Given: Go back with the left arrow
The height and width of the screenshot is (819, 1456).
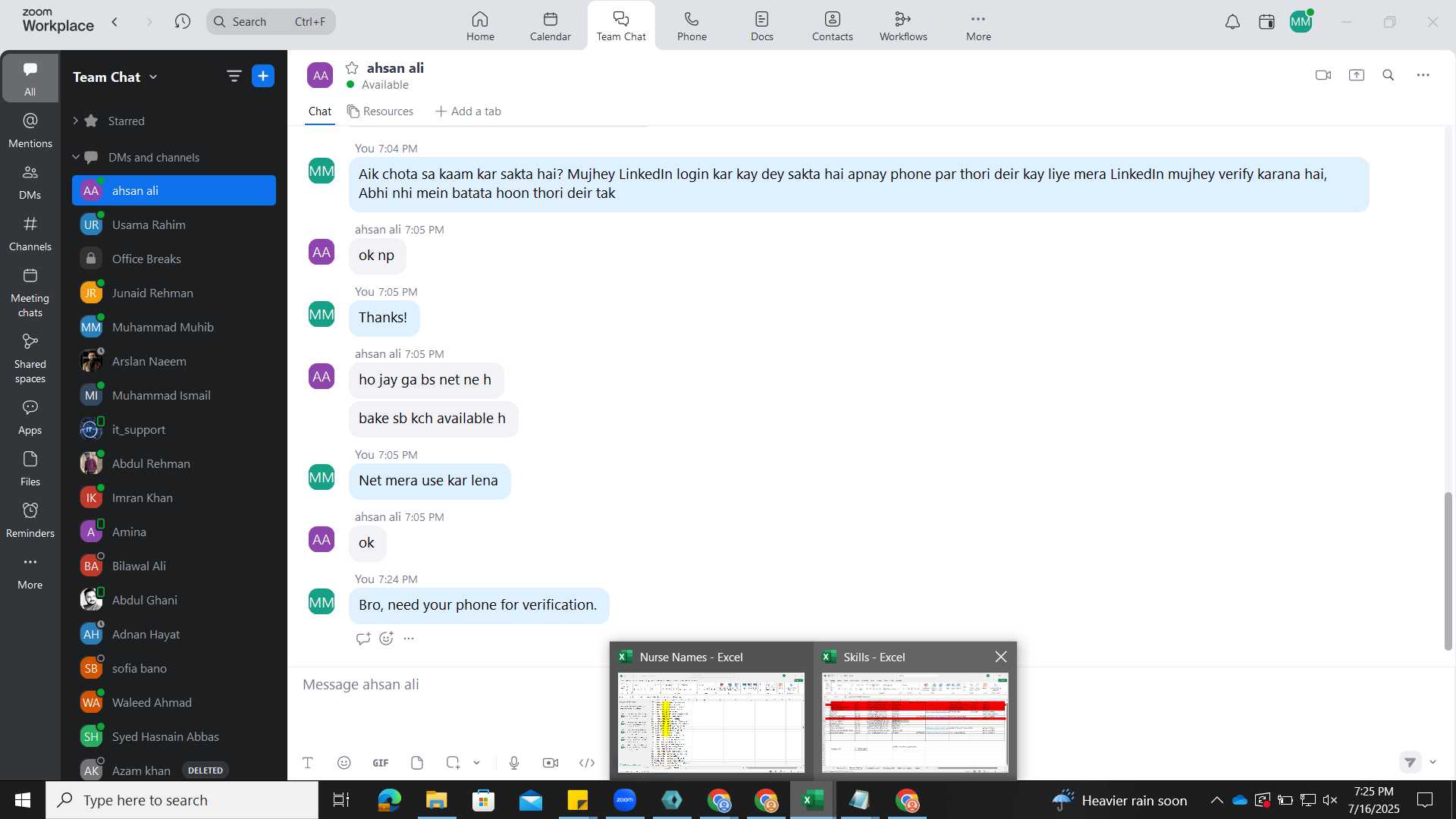Looking at the screenshot, I should point(115,21).
